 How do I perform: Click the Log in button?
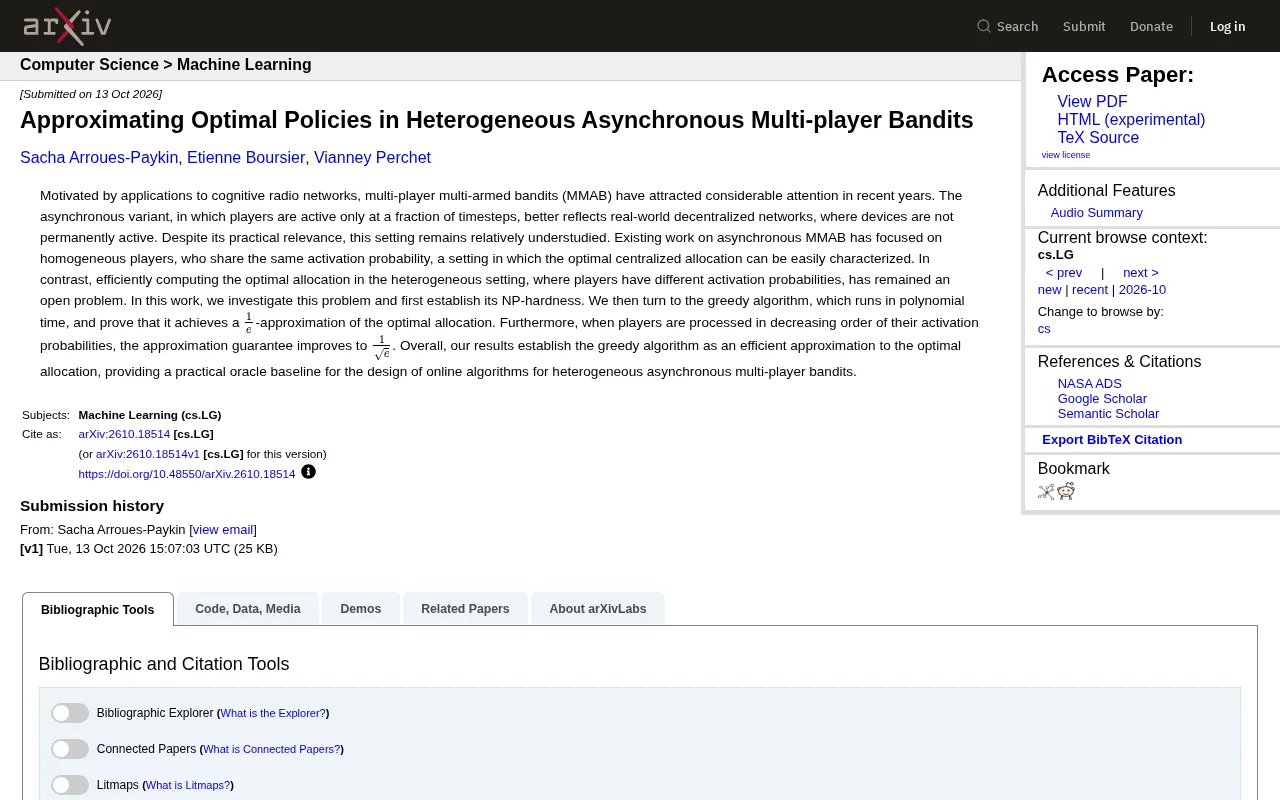1227,26
